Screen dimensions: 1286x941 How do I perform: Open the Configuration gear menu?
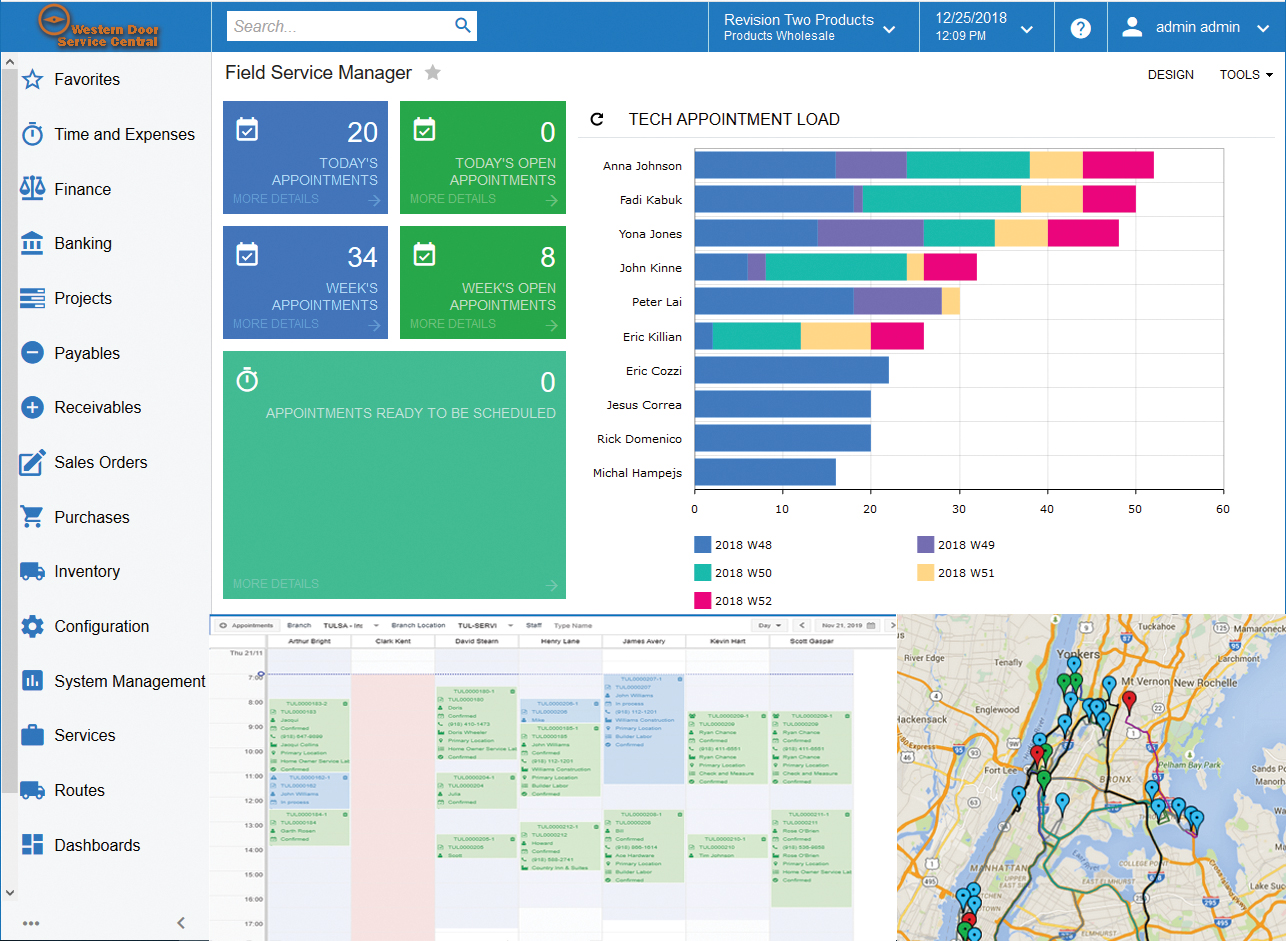point(33,626)
